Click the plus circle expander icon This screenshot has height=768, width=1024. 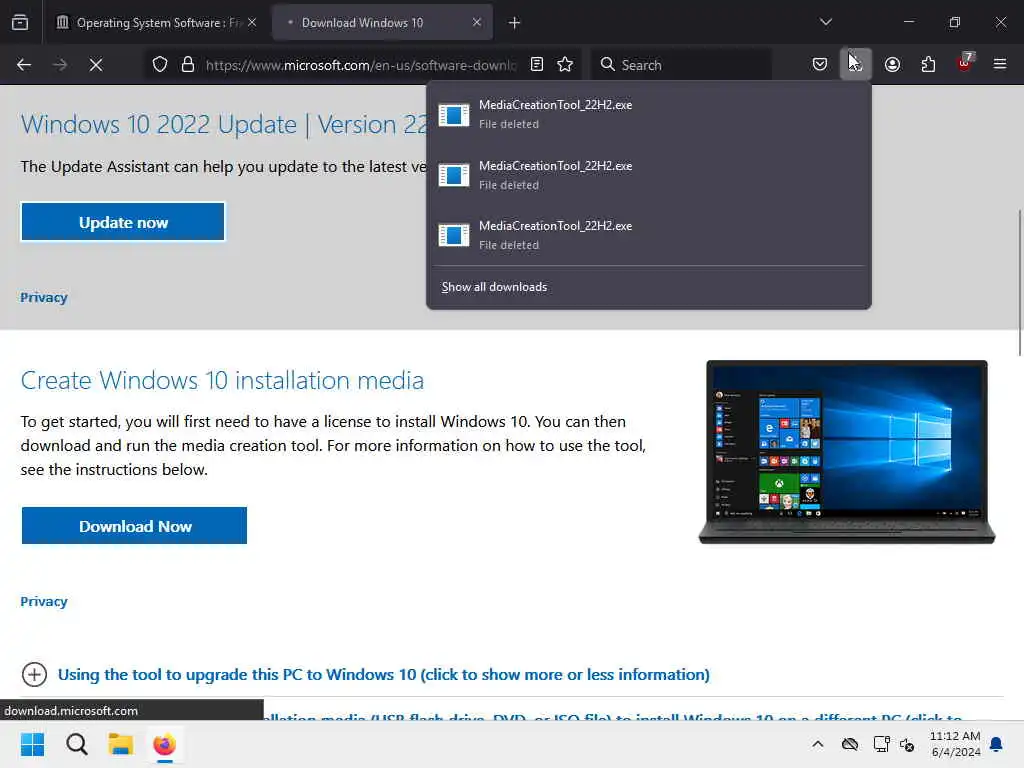[x=34, y=675]
